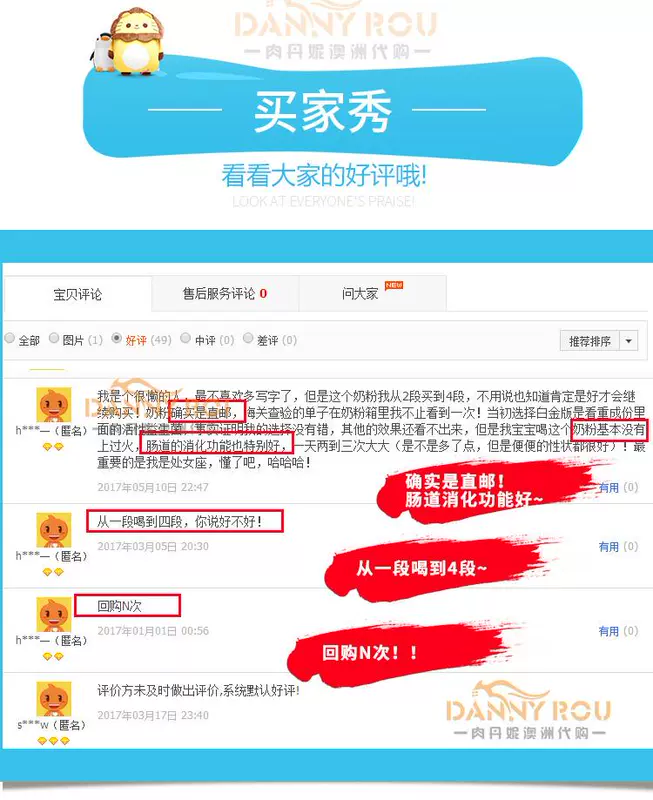Select the 全部 radio button

point(10,338)
